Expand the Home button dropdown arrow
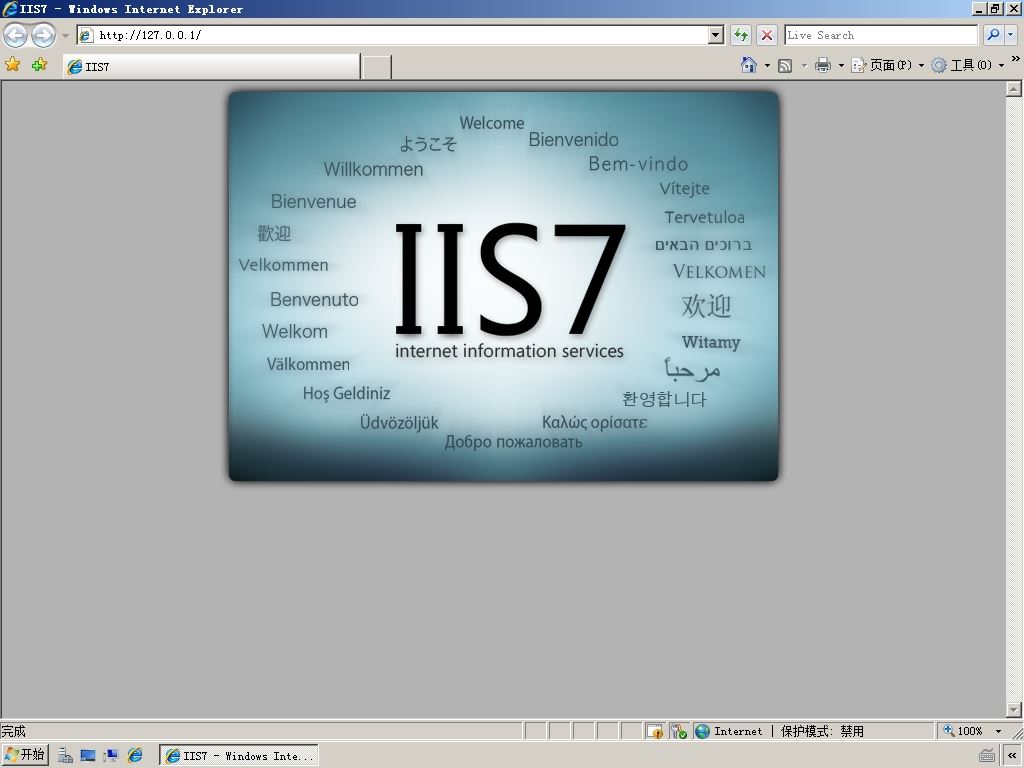This screenshot has width=1024, height=768. coord(767,65)
